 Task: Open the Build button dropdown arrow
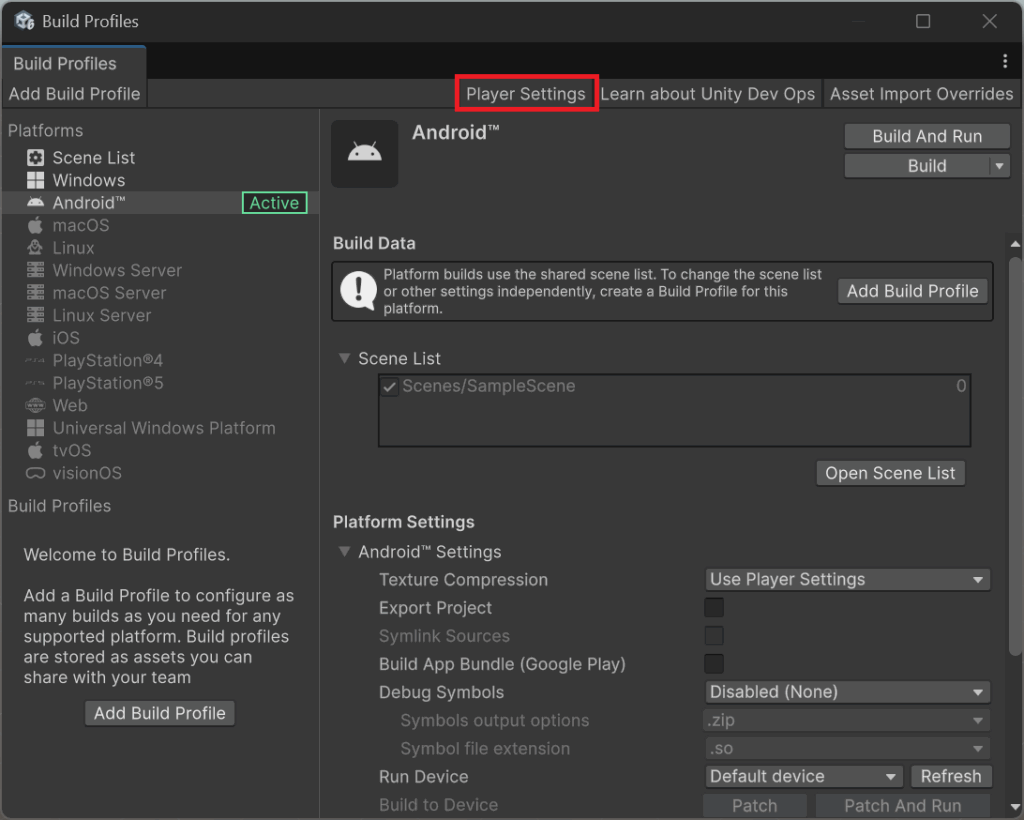999,166
